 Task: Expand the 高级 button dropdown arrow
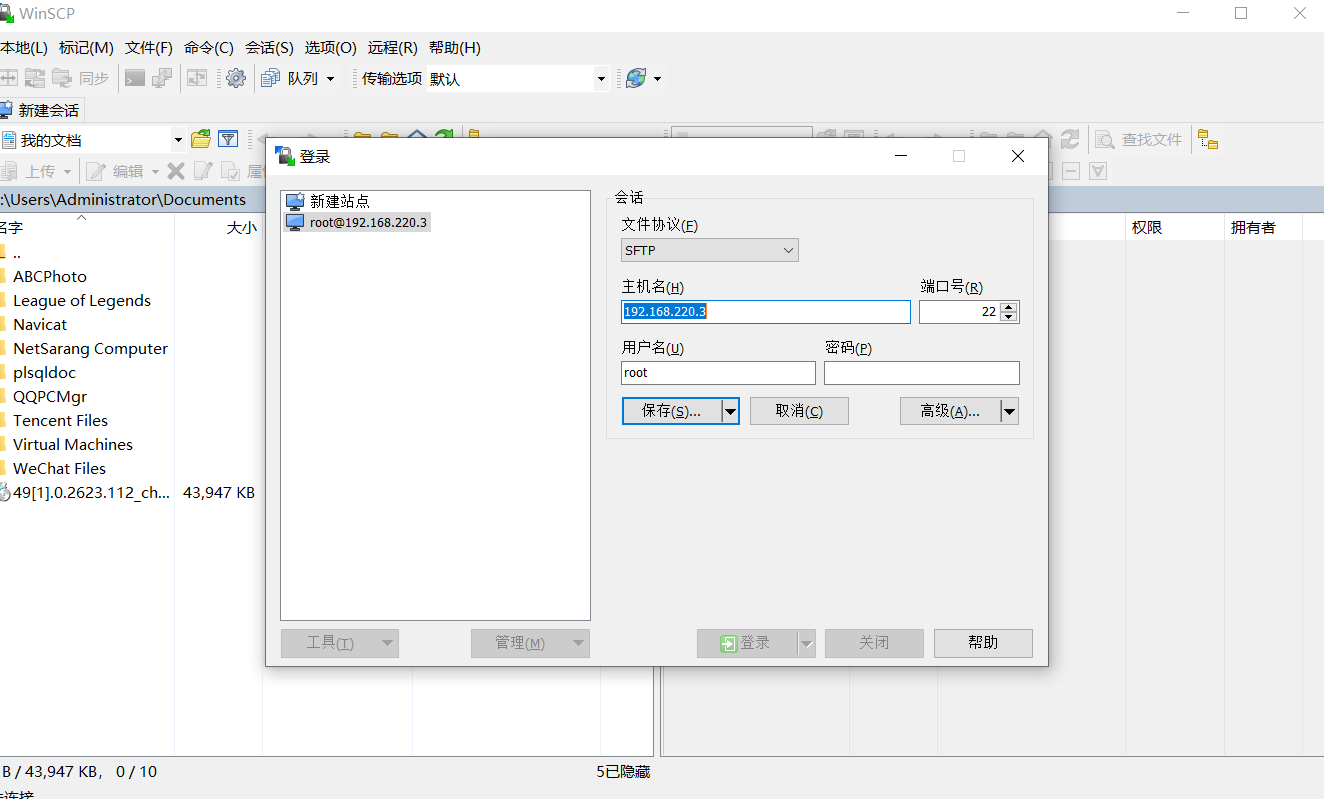tap(1009, 411)
